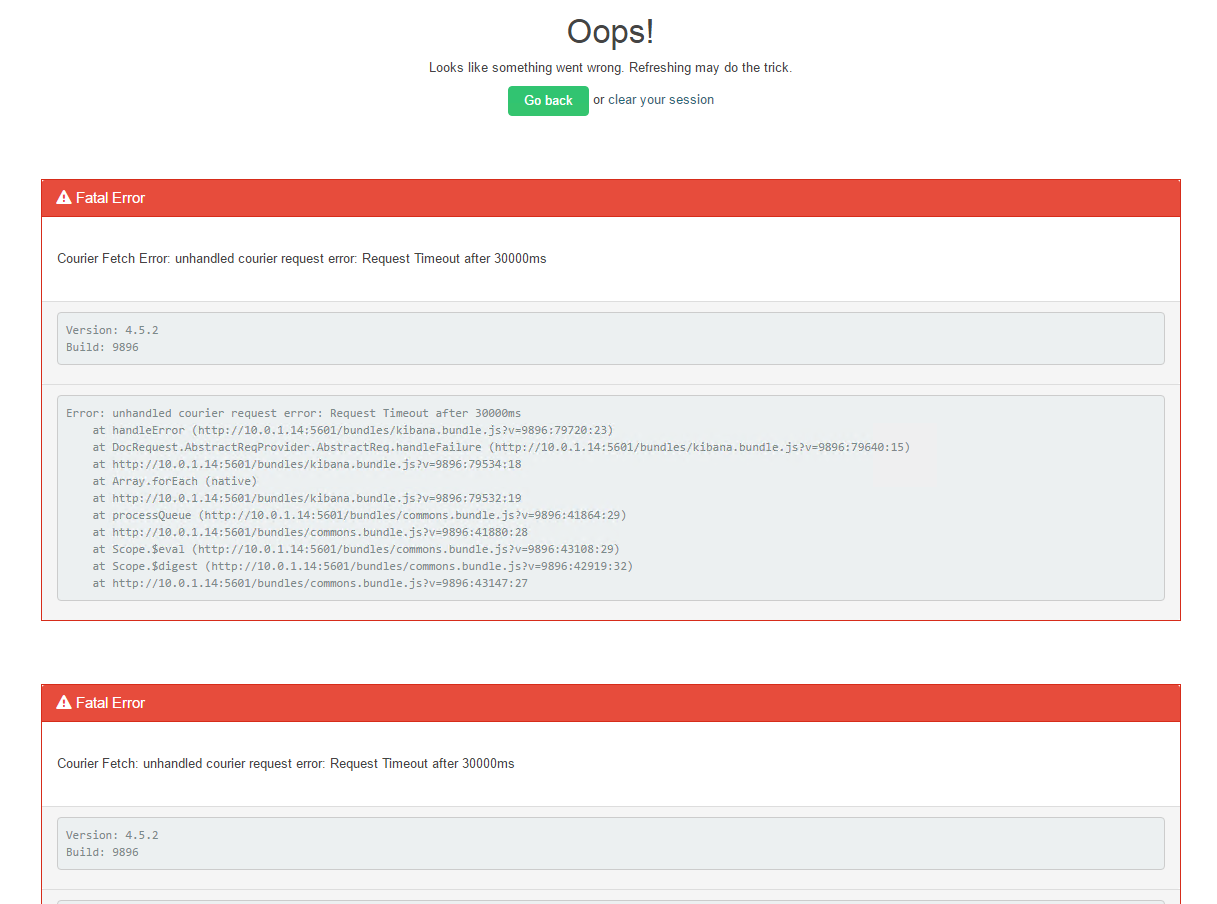Click the Build: 9896 line in the second error panel

point(102,852)
